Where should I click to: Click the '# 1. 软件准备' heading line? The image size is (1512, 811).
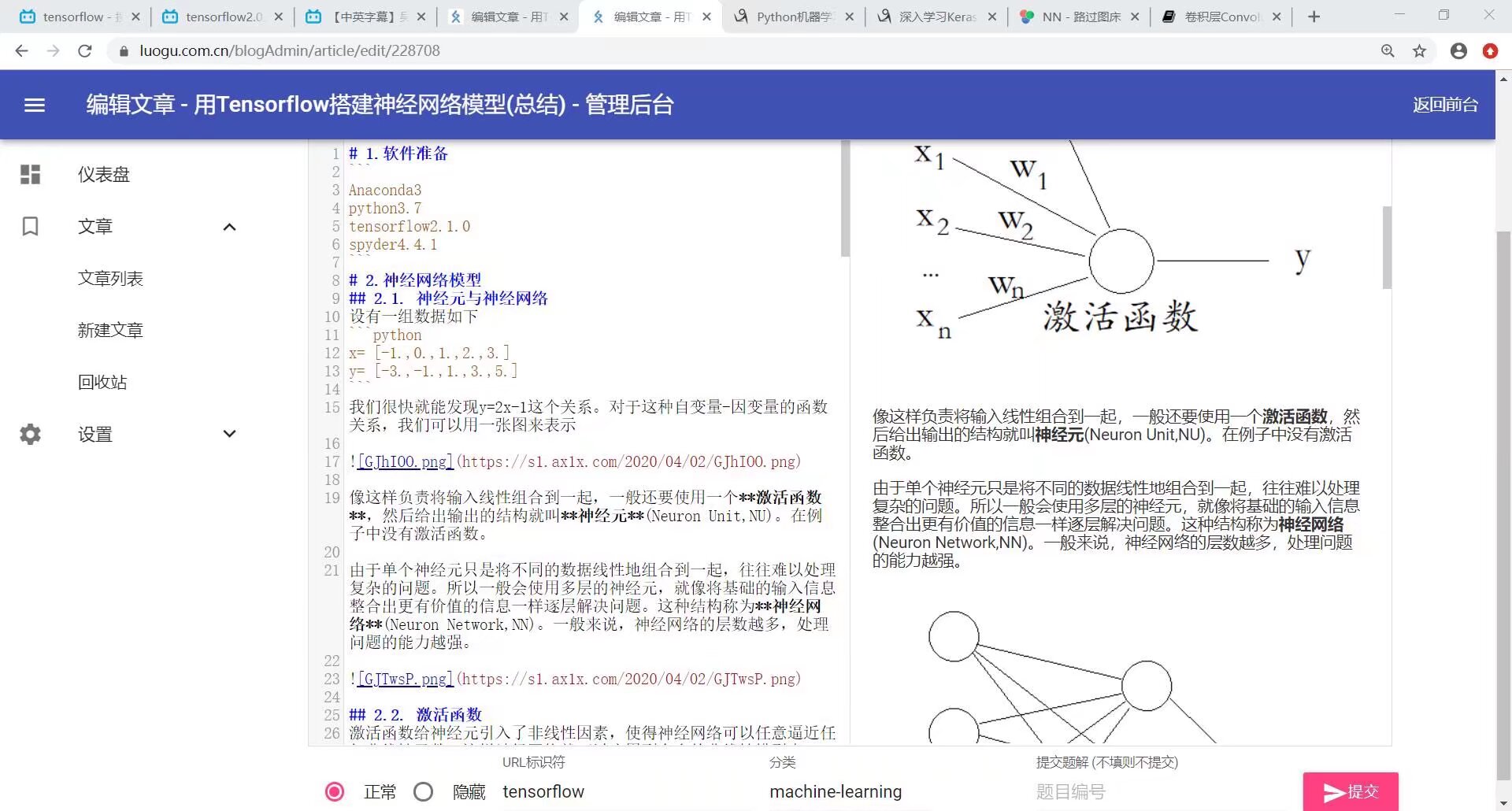pos(398,154)
